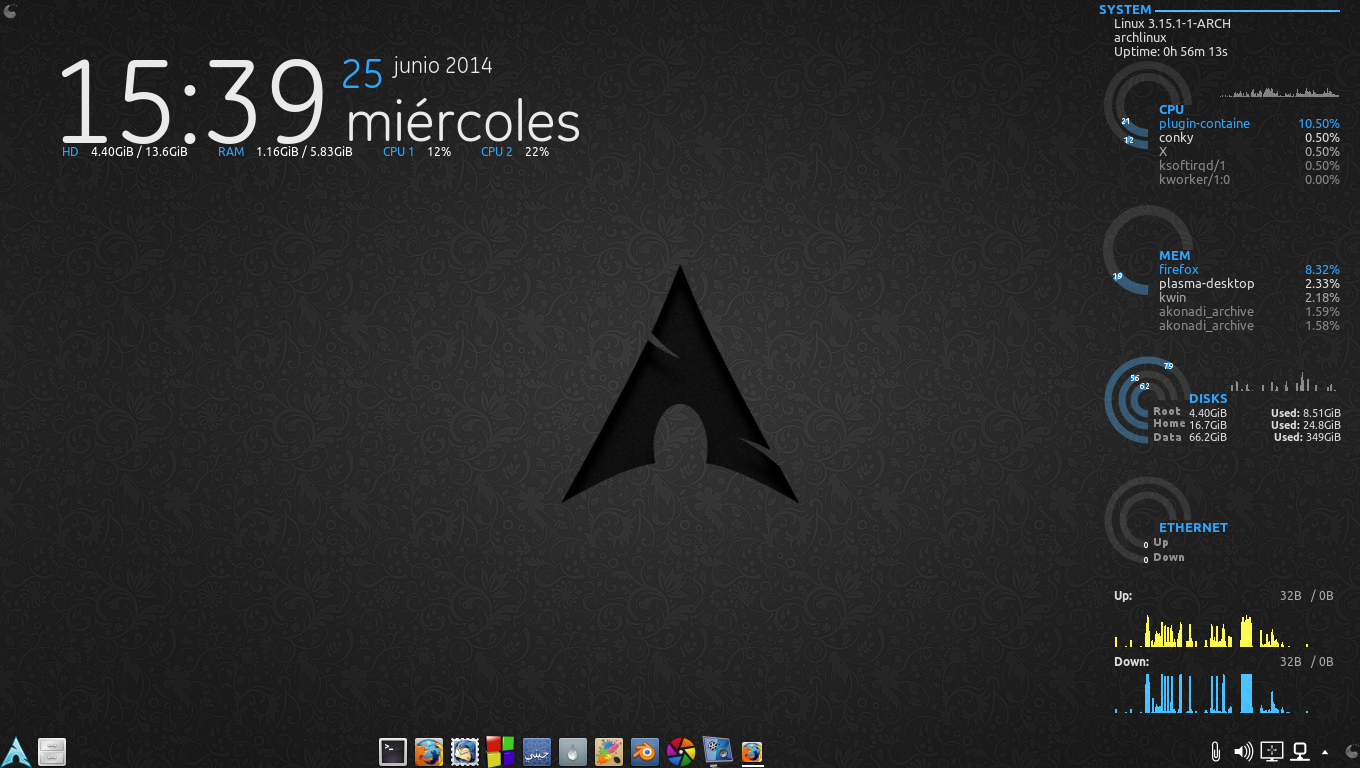Click the "junio 2014" date text
This screenshot has width=1360, height=768.
tap(443, 66)
